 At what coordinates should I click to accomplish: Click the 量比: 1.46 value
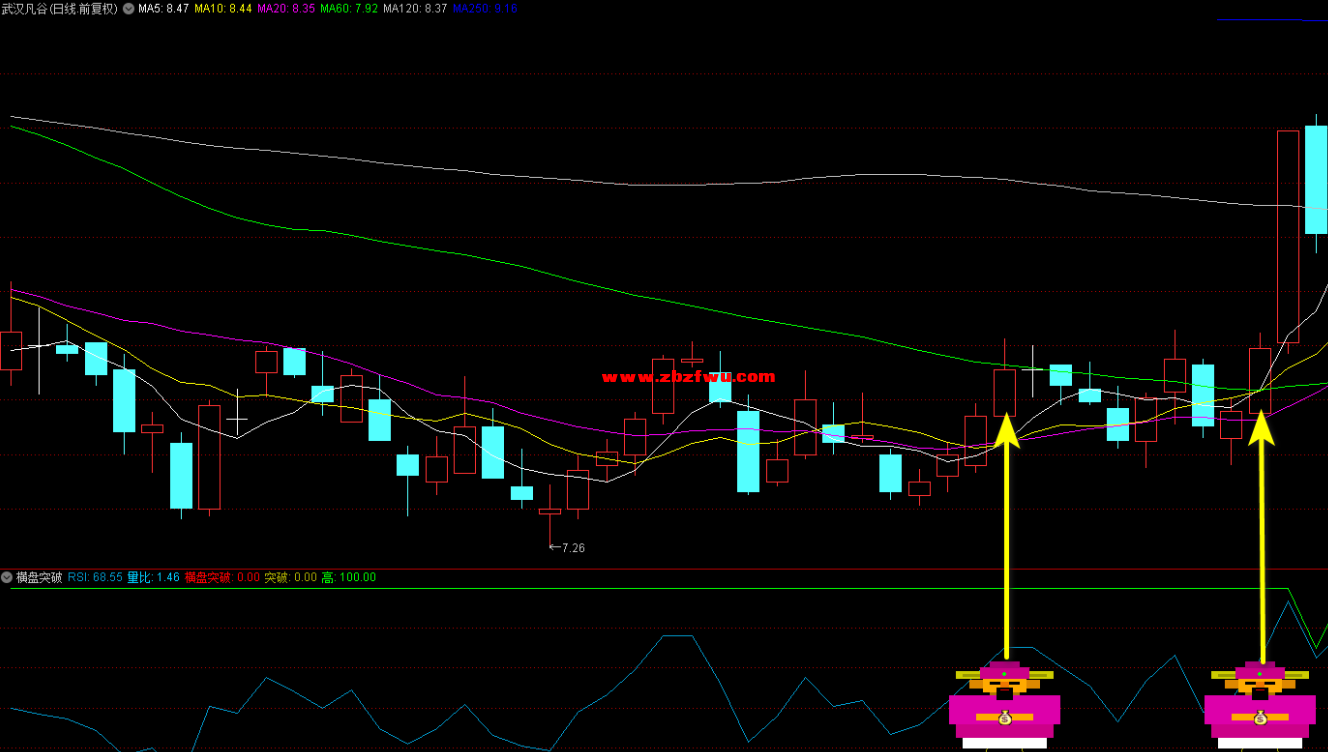(x=153, y=577)
